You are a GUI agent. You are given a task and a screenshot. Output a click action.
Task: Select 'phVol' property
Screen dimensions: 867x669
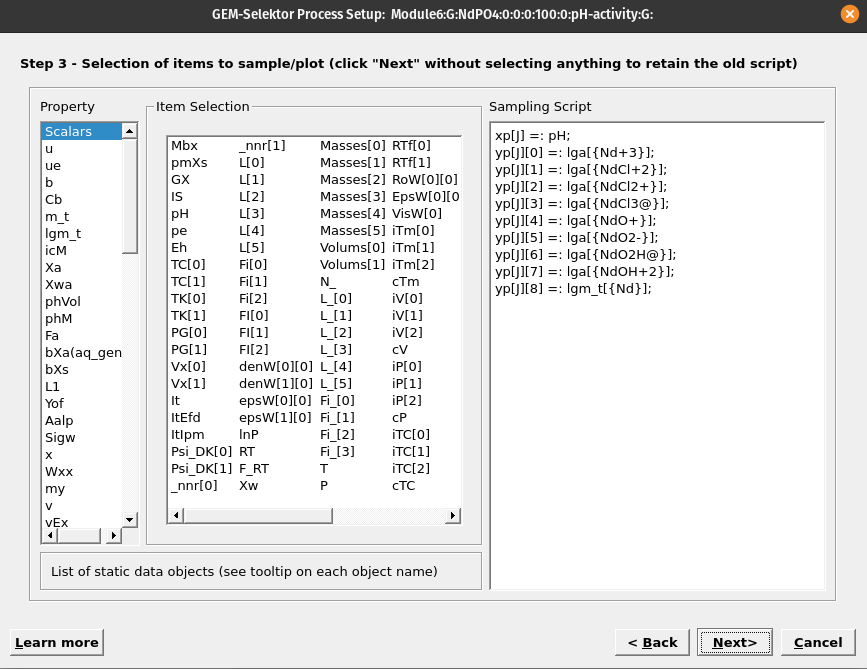point(62,302)
